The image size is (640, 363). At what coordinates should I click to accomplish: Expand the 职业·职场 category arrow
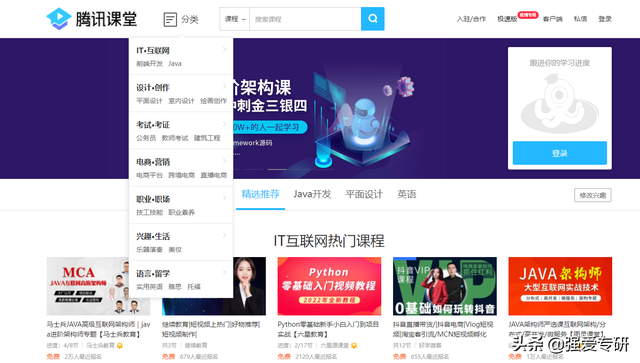[224, 198]
